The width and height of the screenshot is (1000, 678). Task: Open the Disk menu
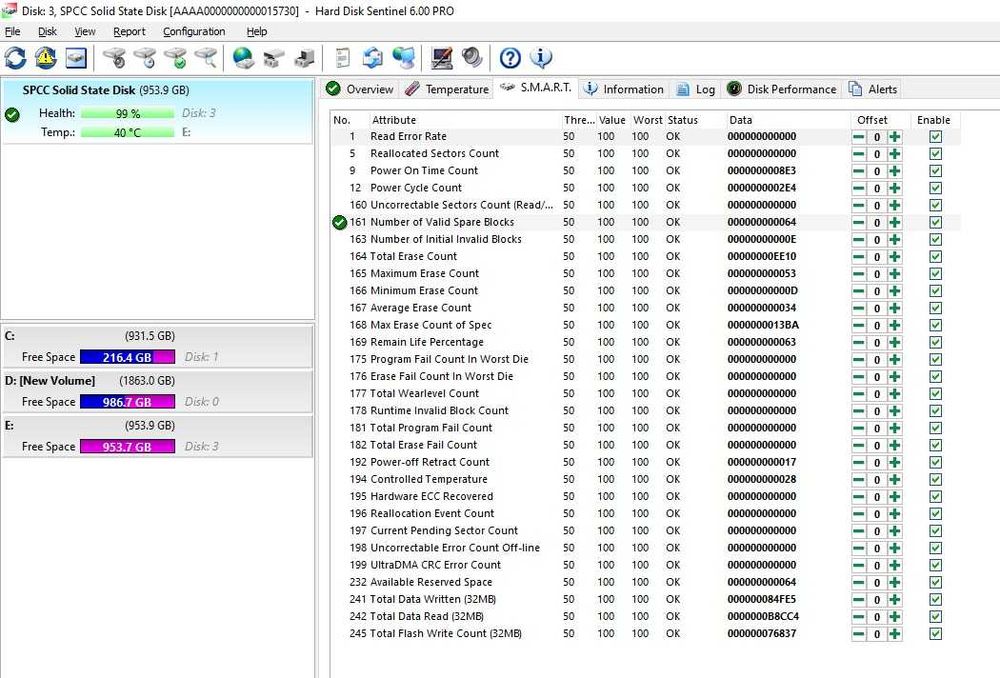click(47, 31)
